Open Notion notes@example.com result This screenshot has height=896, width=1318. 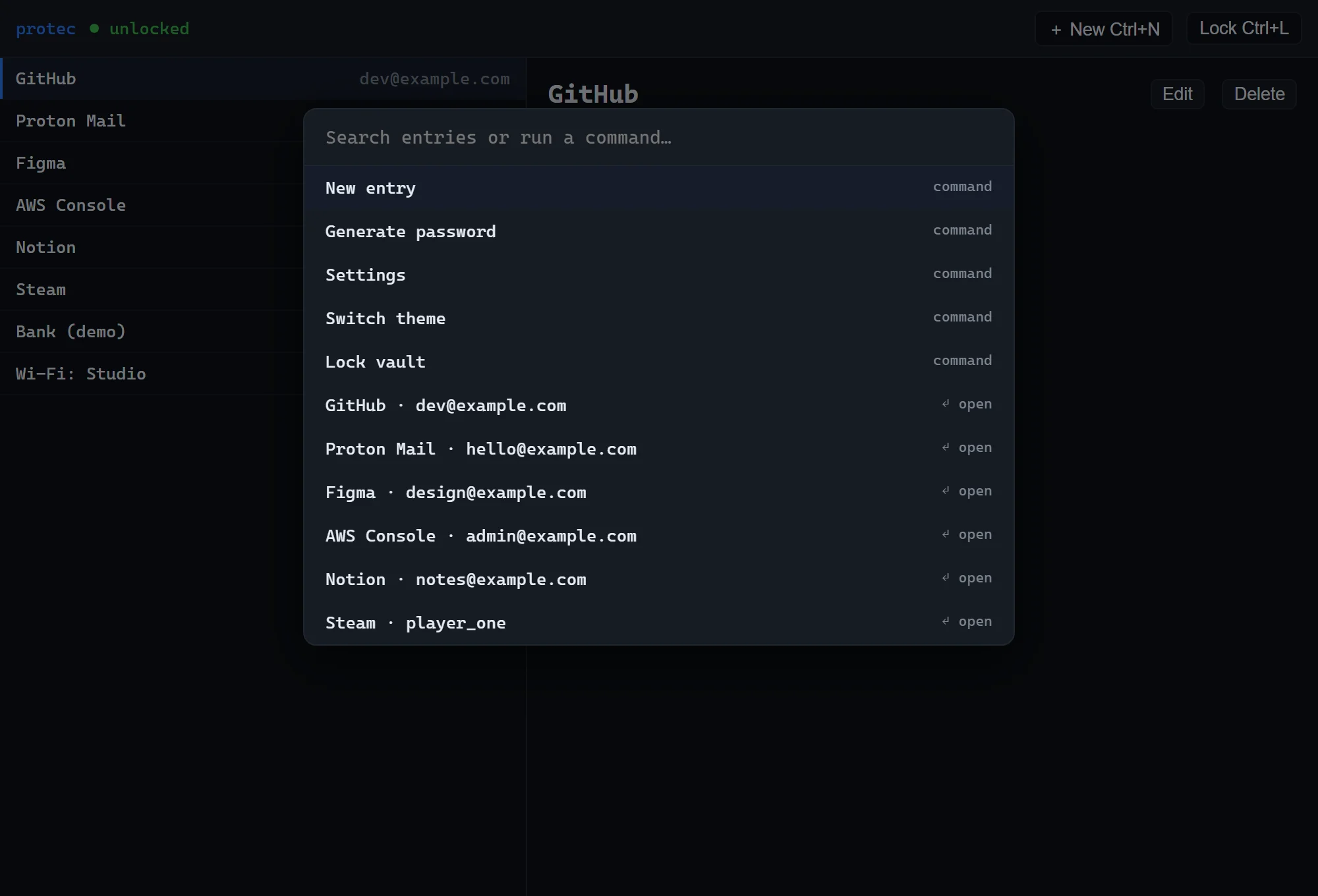coord(658,579)
